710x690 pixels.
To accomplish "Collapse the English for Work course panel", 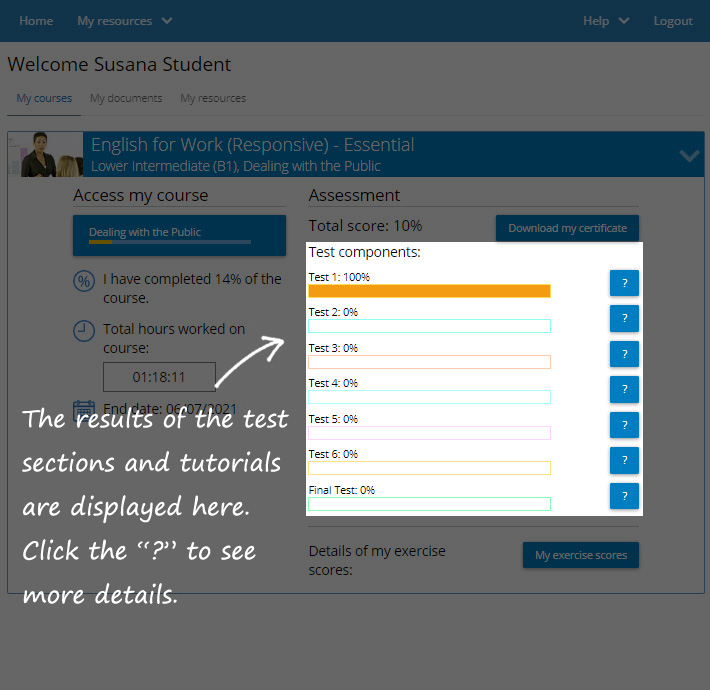I will (x=689, y=155).
